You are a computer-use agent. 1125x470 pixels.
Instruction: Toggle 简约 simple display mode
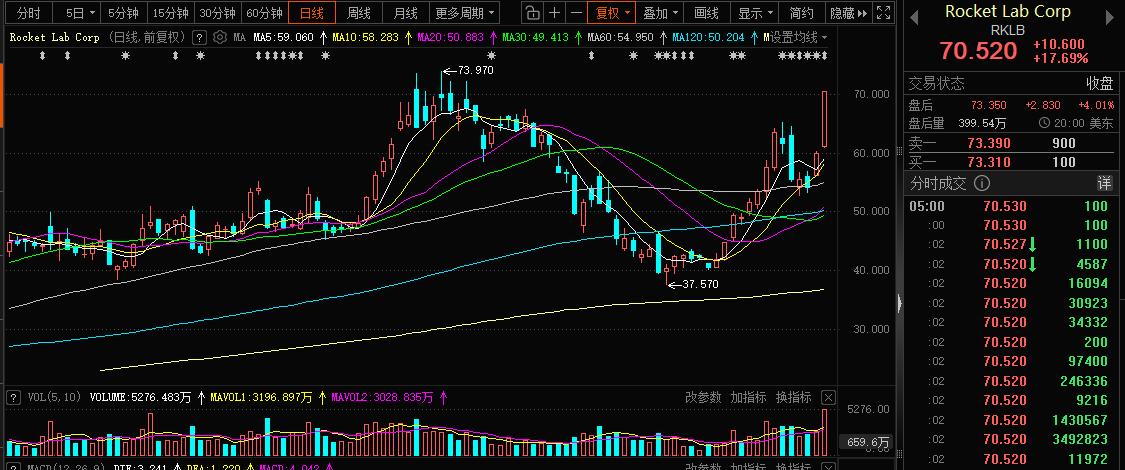[x=801, y=13]
